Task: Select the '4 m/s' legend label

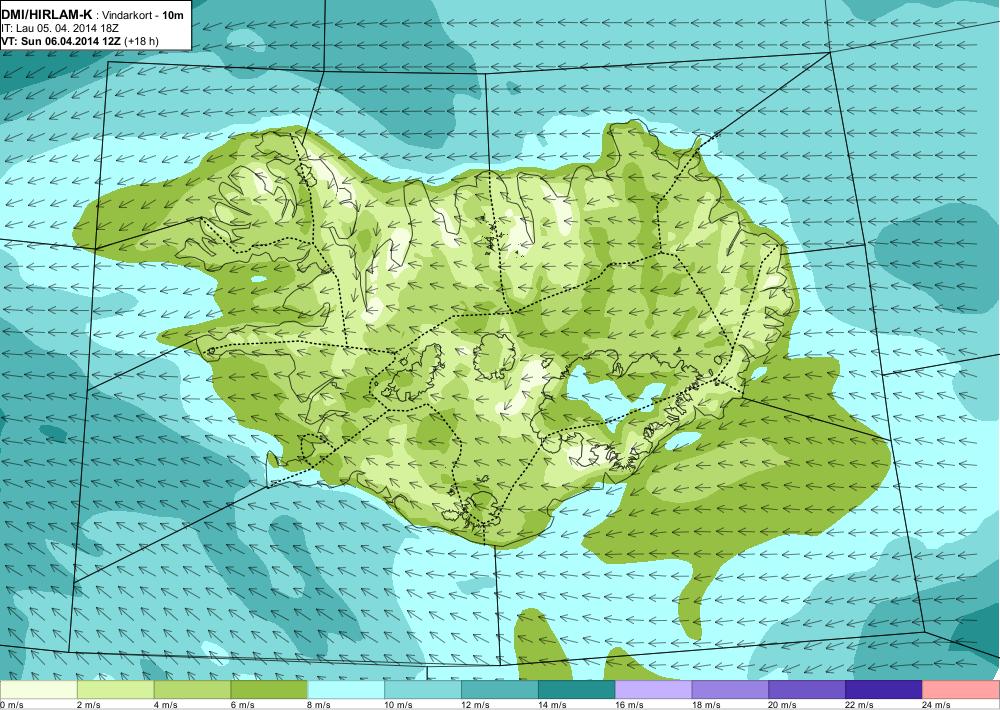Action: click(165, 705)
